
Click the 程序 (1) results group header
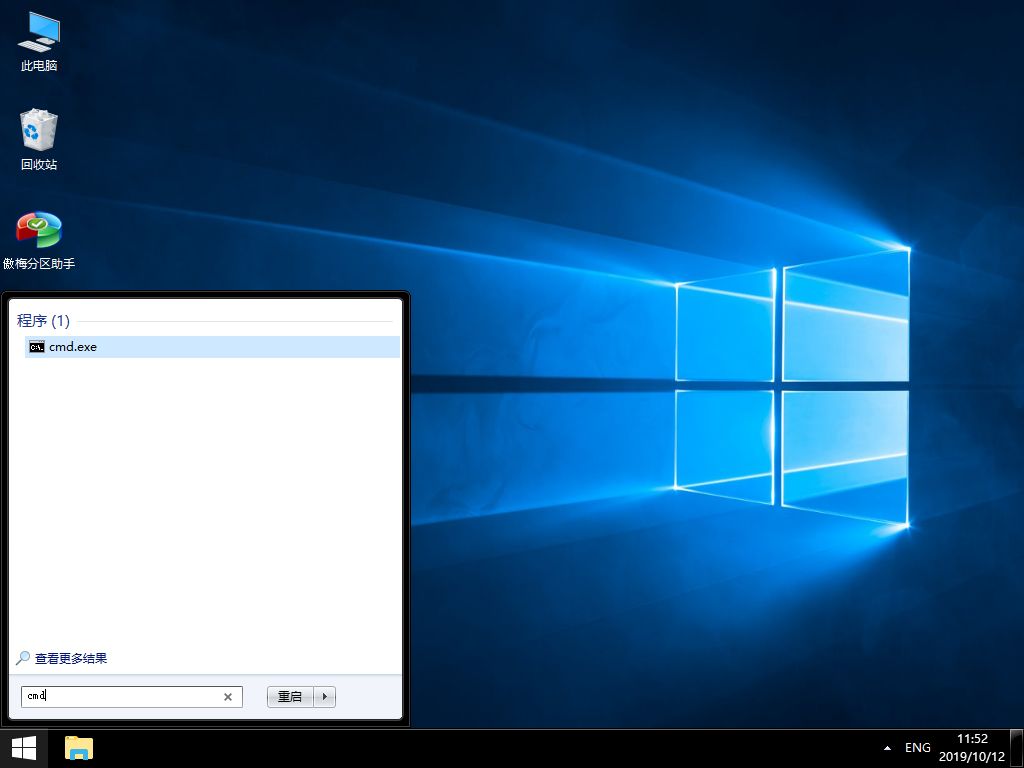43,321
